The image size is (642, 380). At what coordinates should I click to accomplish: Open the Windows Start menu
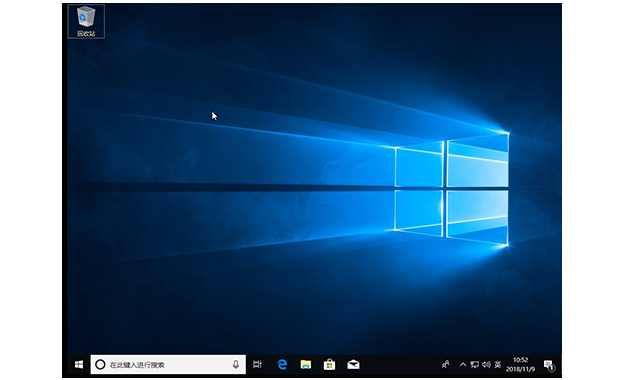79,364
